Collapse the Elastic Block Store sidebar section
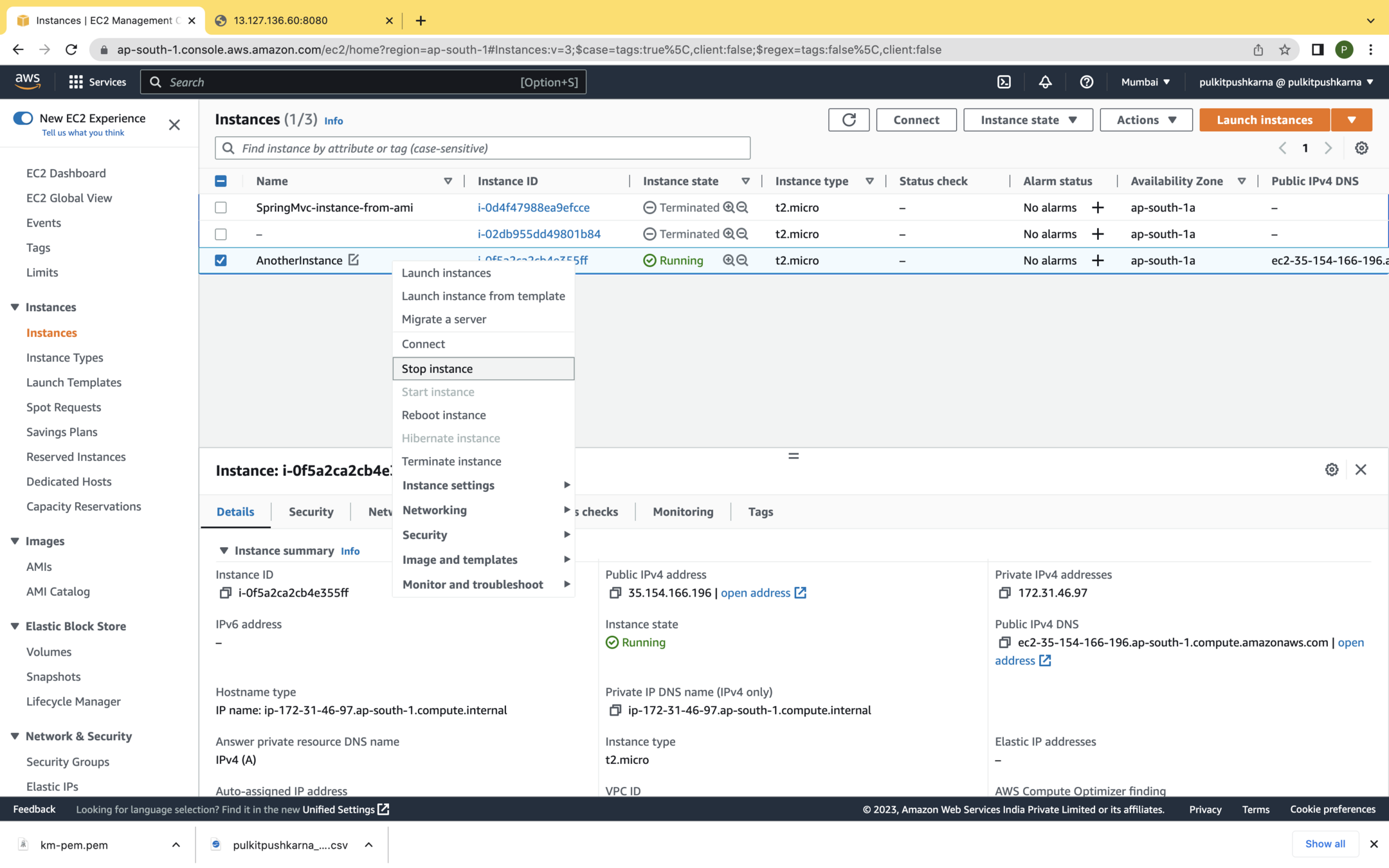The image size is (1389, 868). pos(15,626)
